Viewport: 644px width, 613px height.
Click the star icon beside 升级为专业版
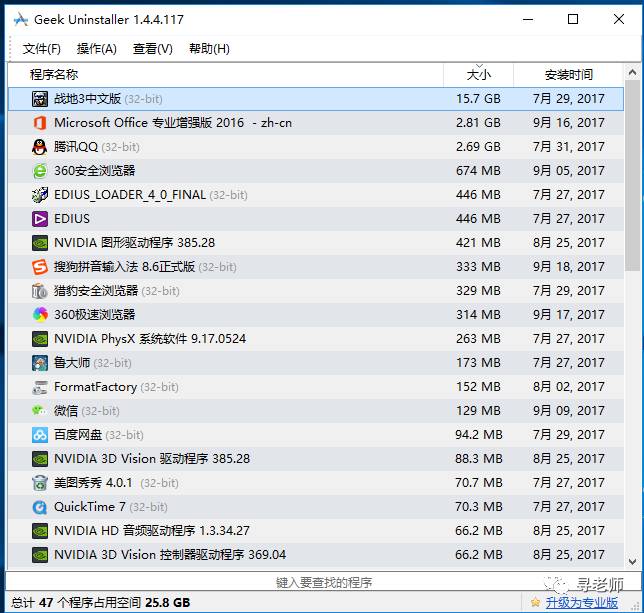(535, 603)
